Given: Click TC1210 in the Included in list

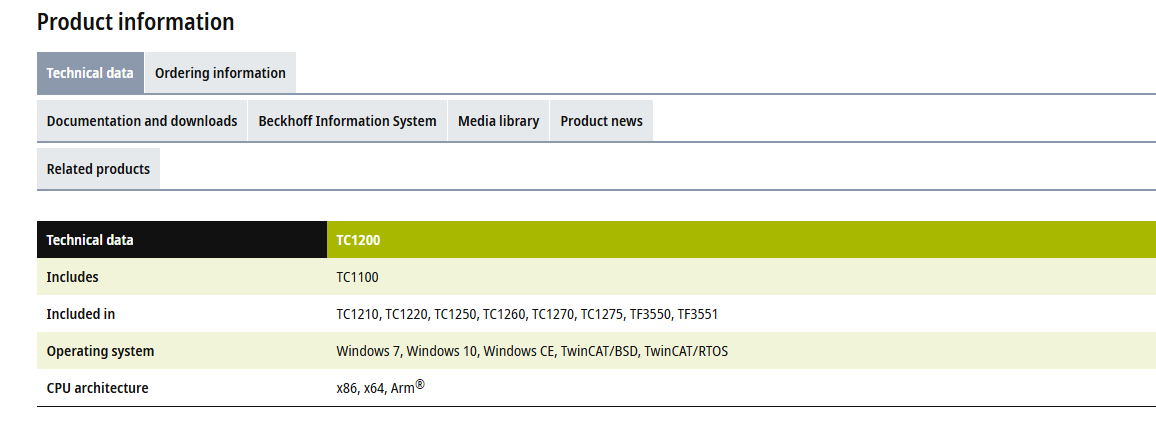Looking at the screenshot, I should (x=357, y=314).
